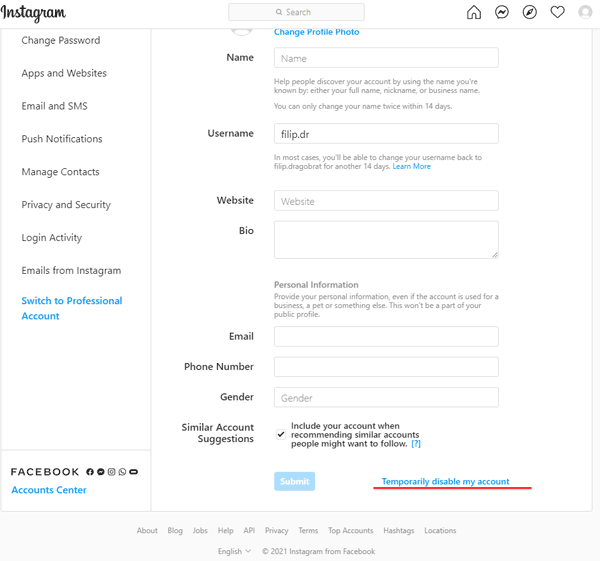Click into the Website field
600x561 pixels.
(x=386, y=201)
